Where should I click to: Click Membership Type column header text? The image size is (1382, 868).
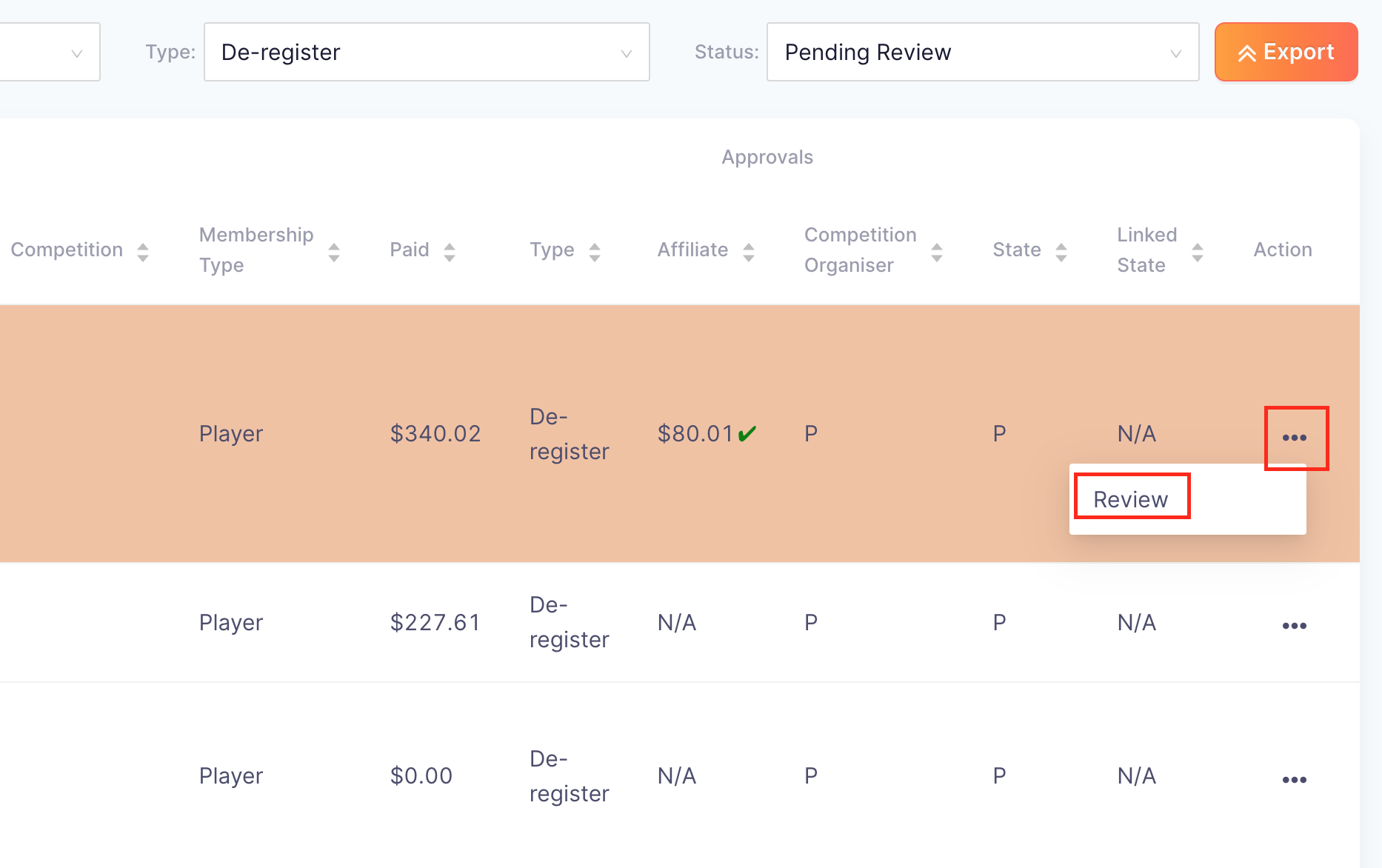point(256,250)
